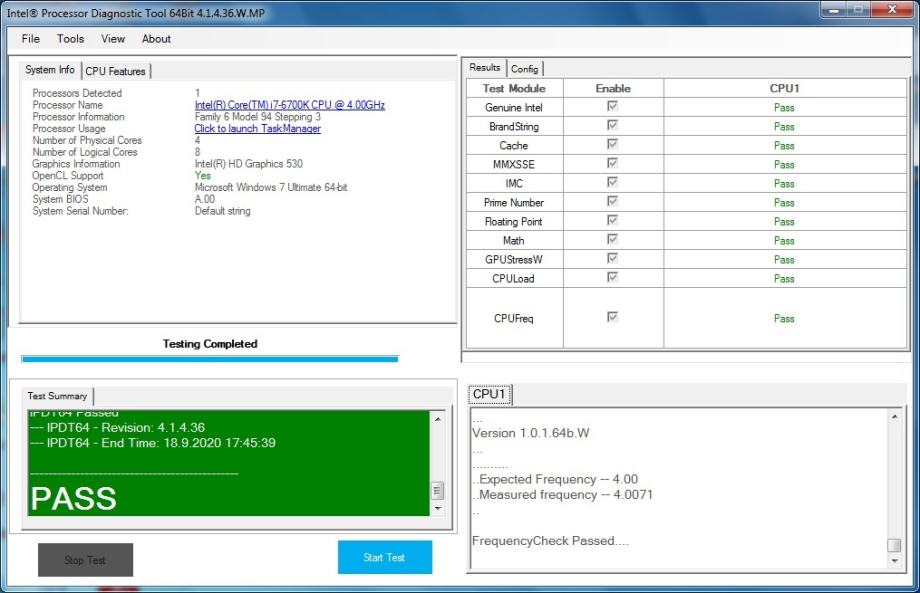The width and height of the screenshot is (920, 593).
Task: Open the About menu
Action: (x=156, y=39)
